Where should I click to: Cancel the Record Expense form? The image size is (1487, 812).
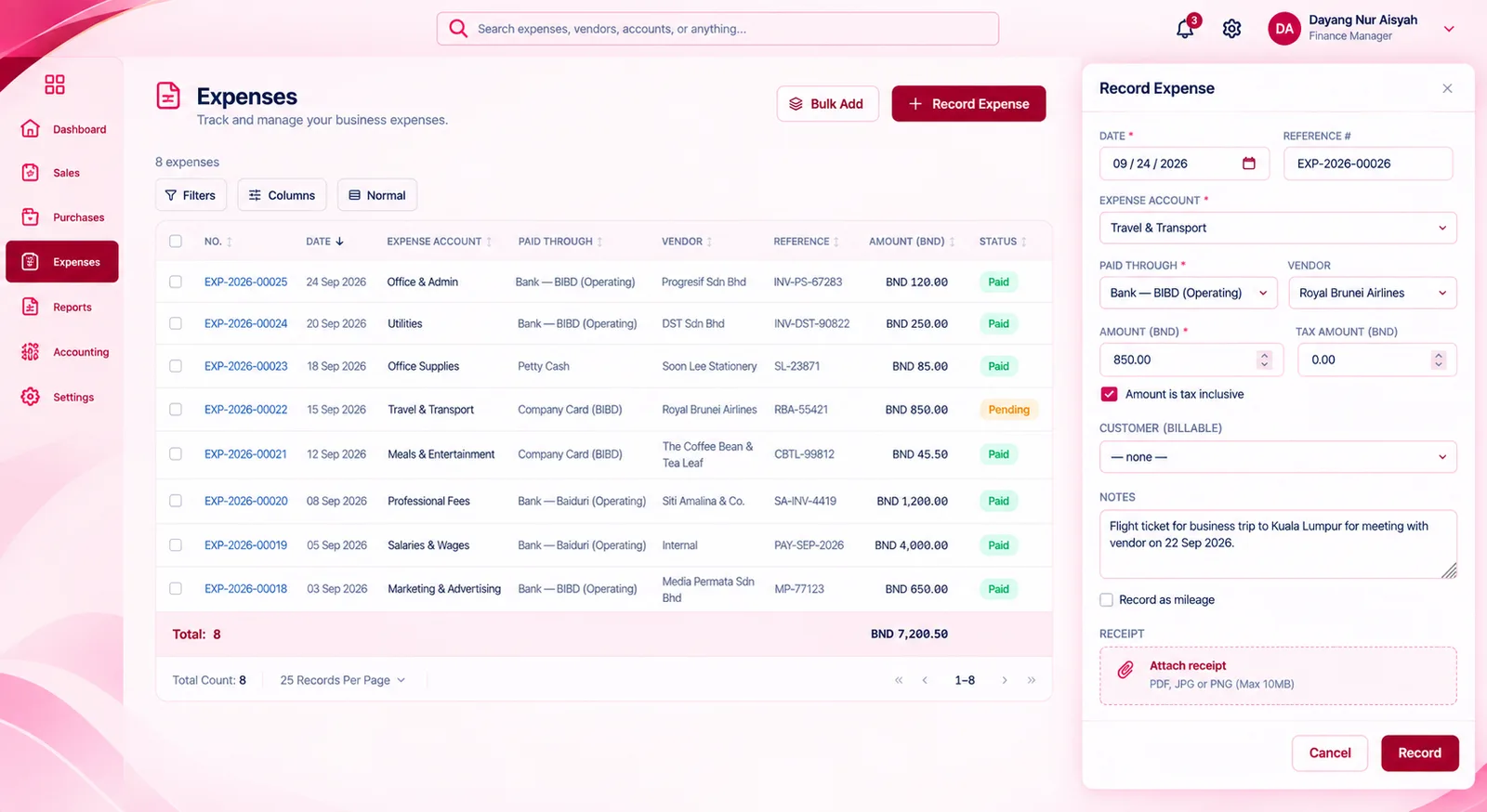1330,753
